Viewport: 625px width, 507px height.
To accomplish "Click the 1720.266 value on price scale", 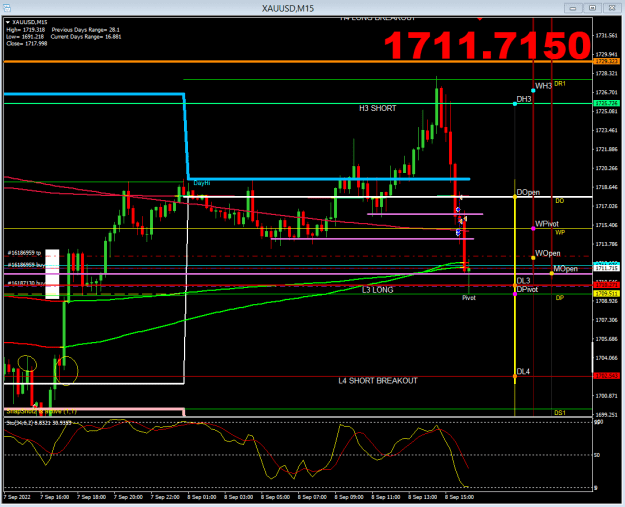I will pos(606,168).
